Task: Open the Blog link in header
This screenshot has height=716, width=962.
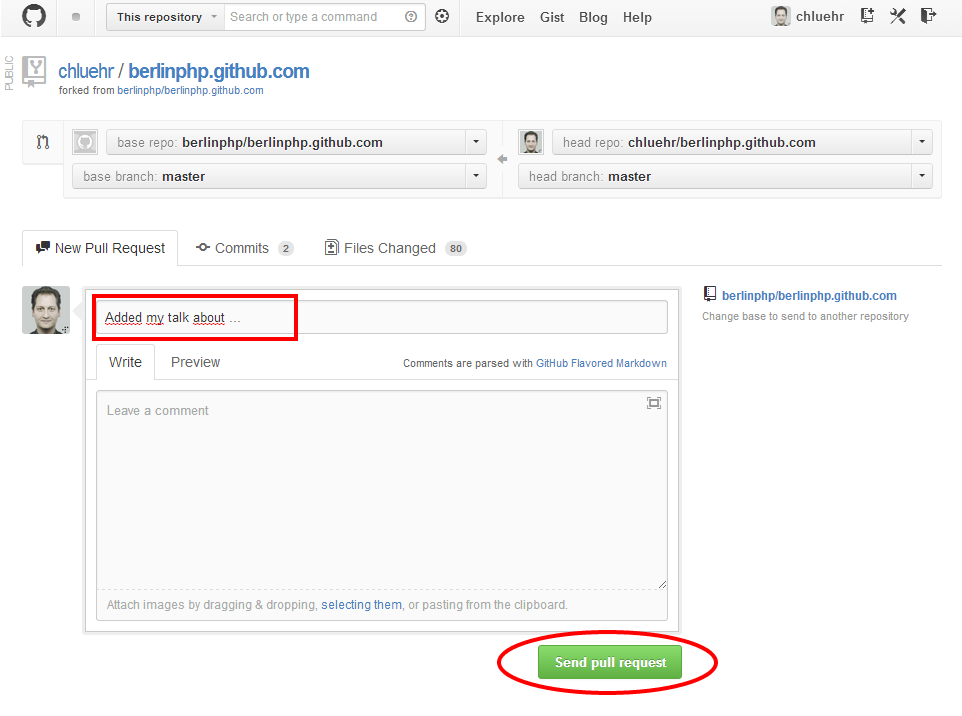Action: point(593,18)
